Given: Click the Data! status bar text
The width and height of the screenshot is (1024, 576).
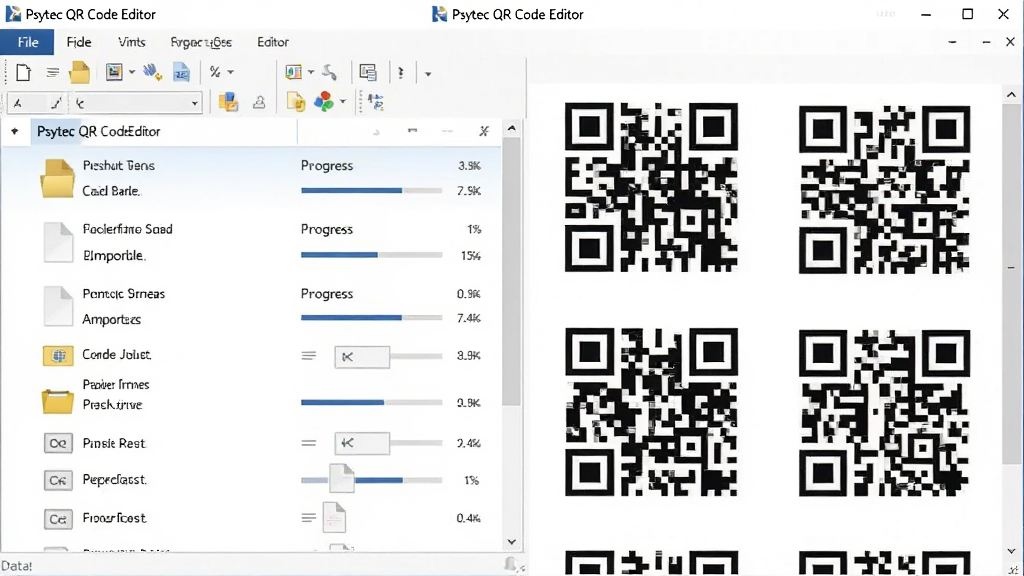Looking at the screenshot, I should [17, 566].
